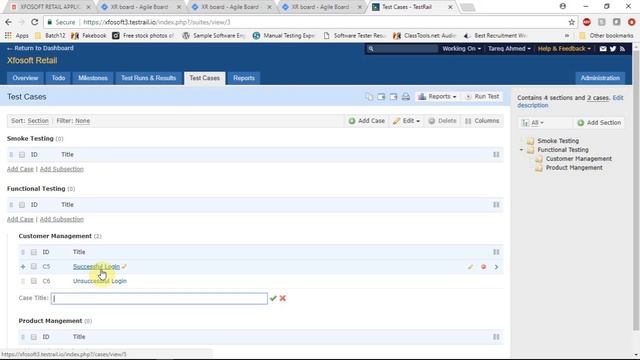Click the copy/move cases icon in header toolbar

click(369, 97)
